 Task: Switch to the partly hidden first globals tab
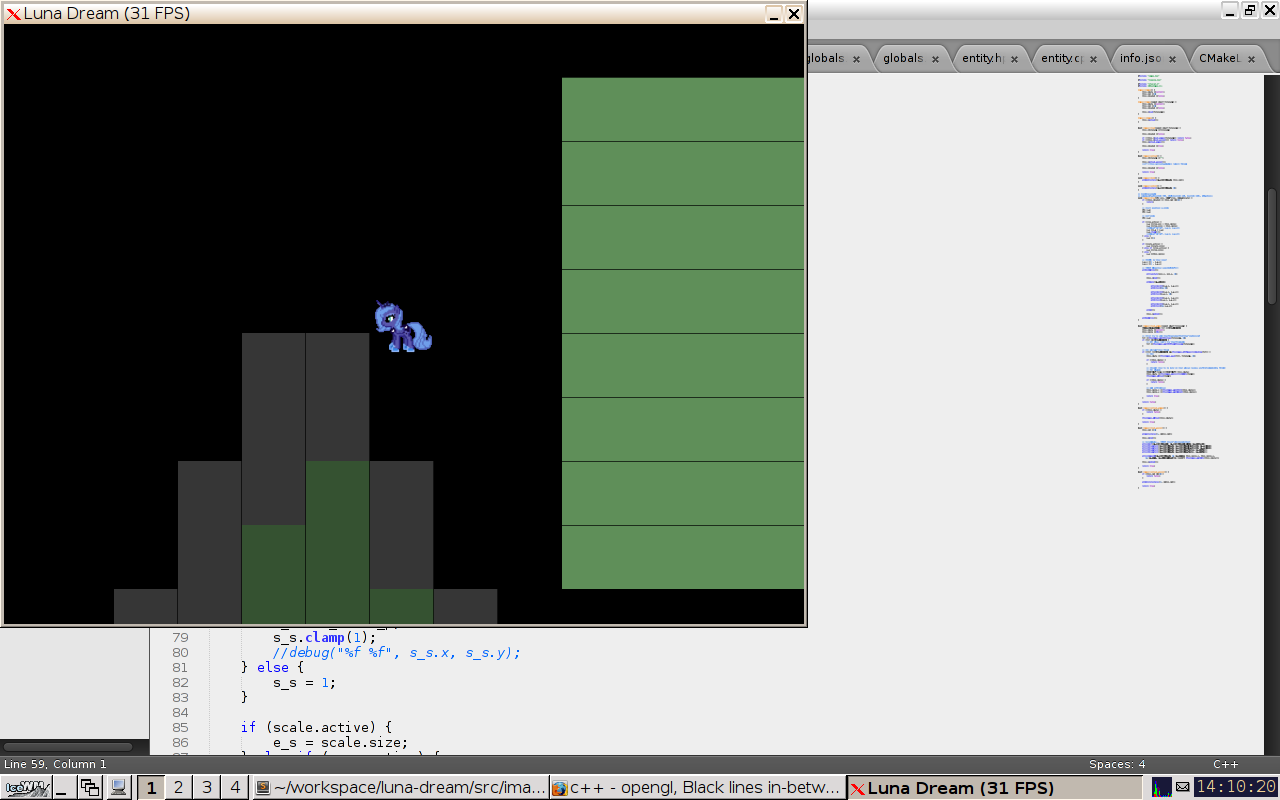[x=838, y=58]
